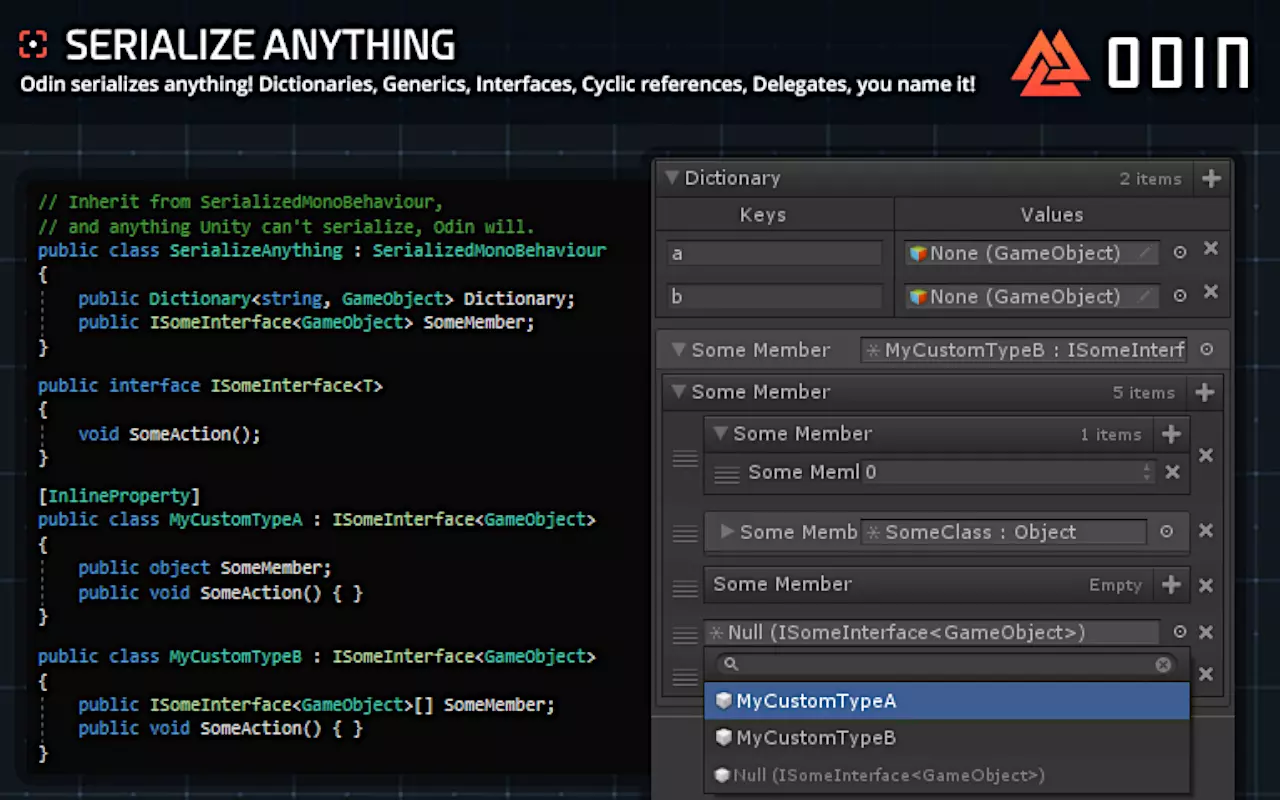Clear the type search with round X
Viewport: 1280px width, 800px height.
pyautogui.click(x=1163, y=664)
